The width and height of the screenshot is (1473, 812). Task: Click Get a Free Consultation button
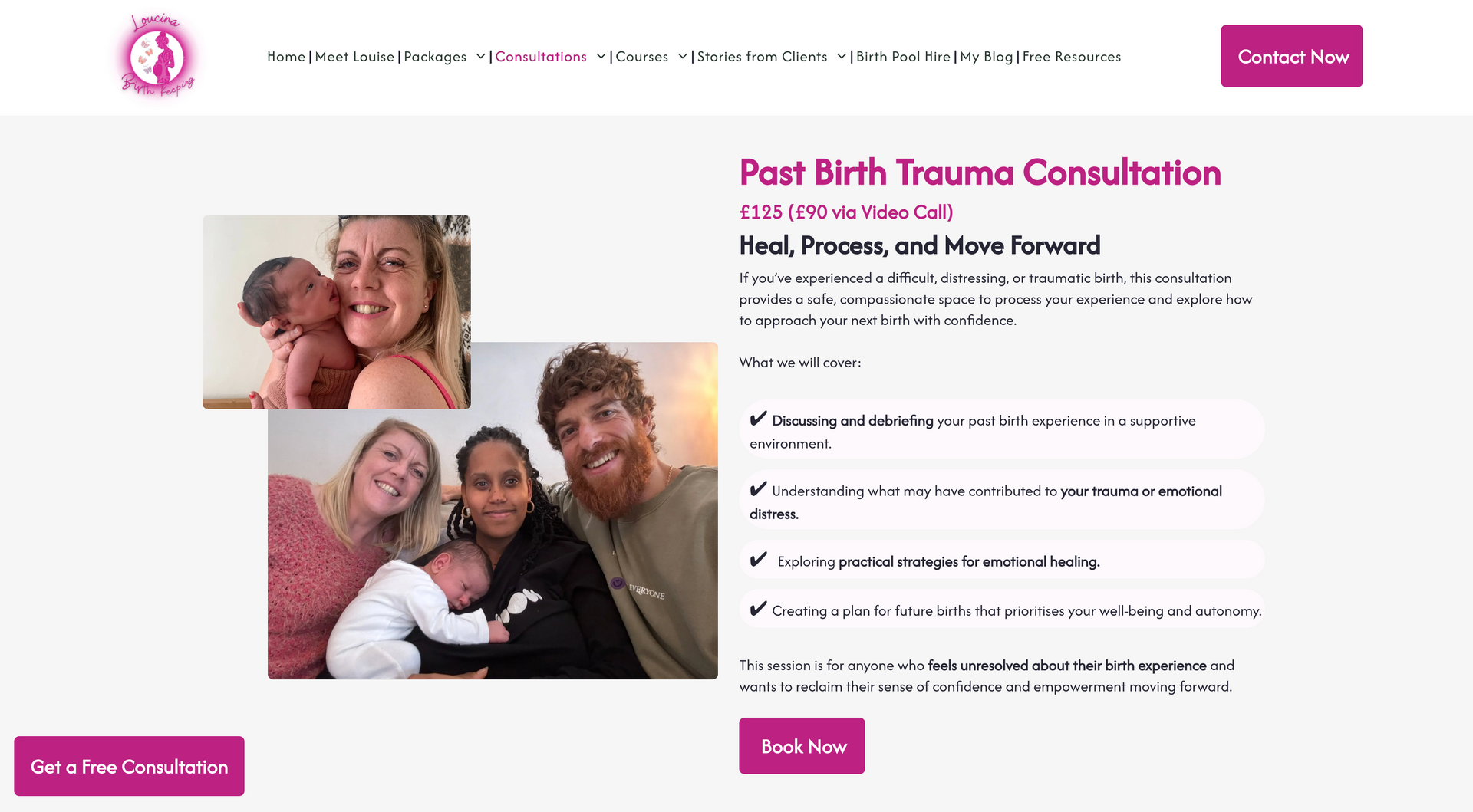click(129, 766)
